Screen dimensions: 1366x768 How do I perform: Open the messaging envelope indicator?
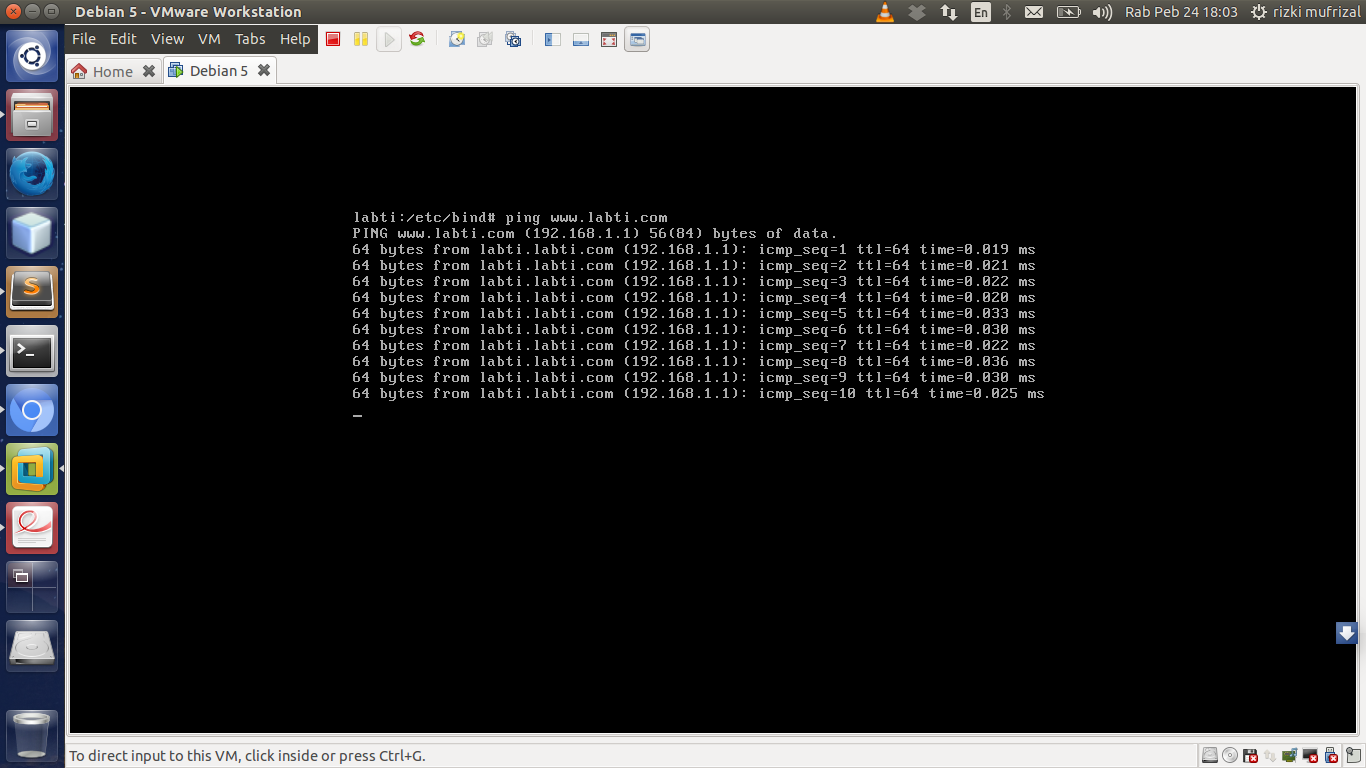click(x=1034, y=12)
